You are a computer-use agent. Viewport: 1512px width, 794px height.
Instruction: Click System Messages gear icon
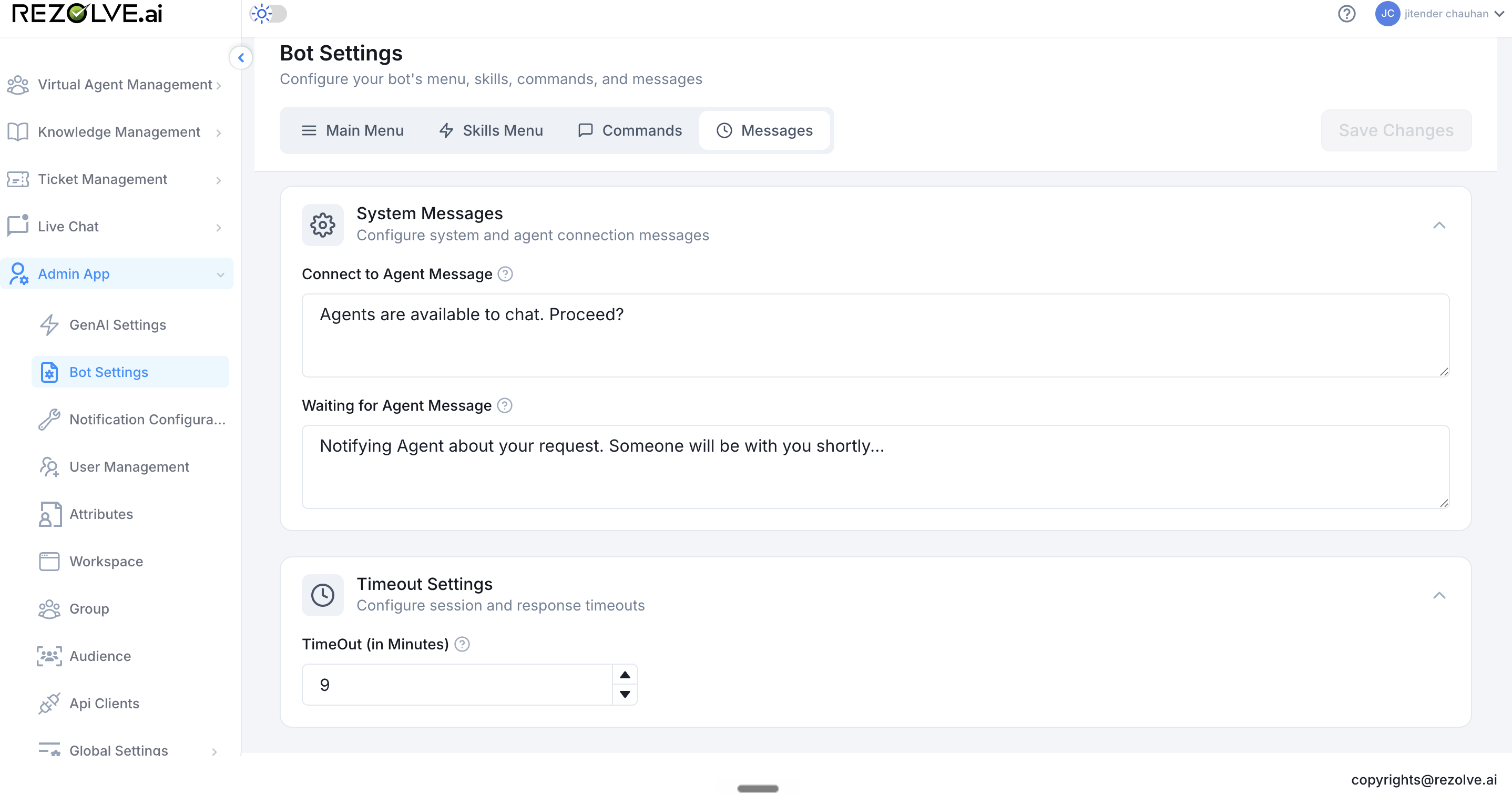coord(323,225)
